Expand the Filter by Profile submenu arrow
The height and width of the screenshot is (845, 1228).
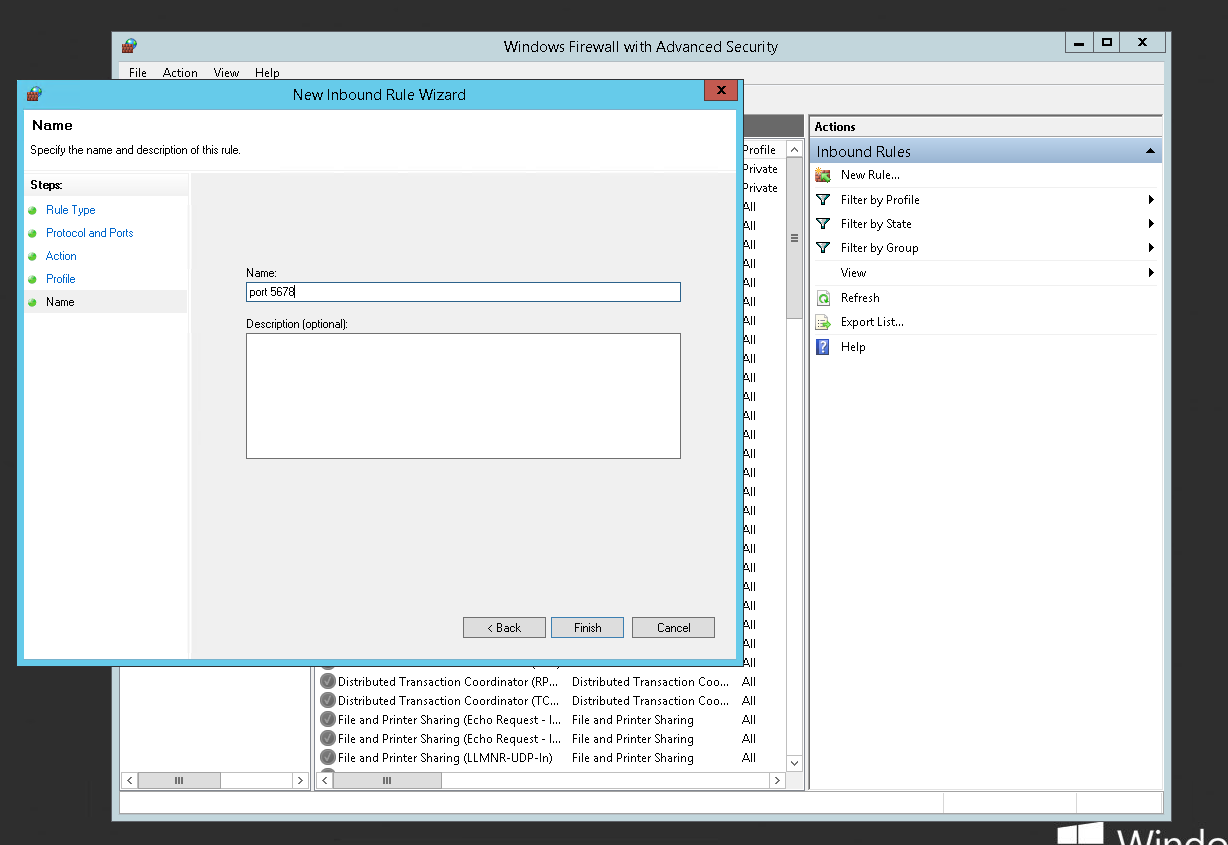[x=1151, y=200]
